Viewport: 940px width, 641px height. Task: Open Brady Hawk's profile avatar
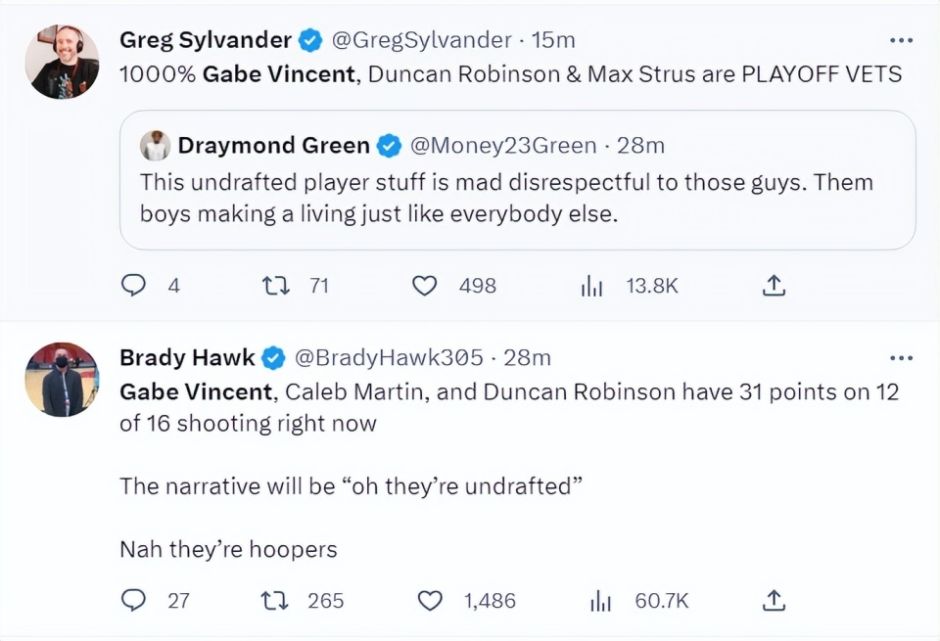(x=62, y=379)
